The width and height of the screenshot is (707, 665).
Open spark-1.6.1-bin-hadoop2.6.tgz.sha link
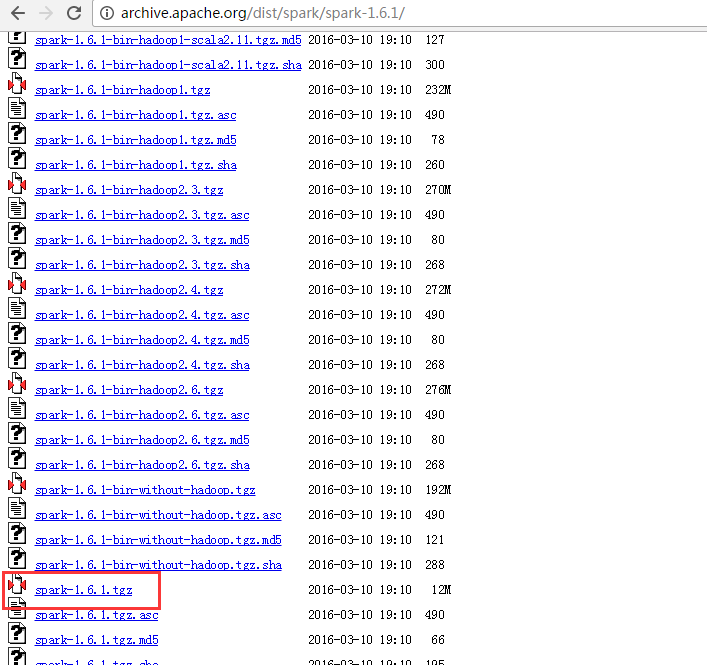pyautogui.click(x=142, y=466)
